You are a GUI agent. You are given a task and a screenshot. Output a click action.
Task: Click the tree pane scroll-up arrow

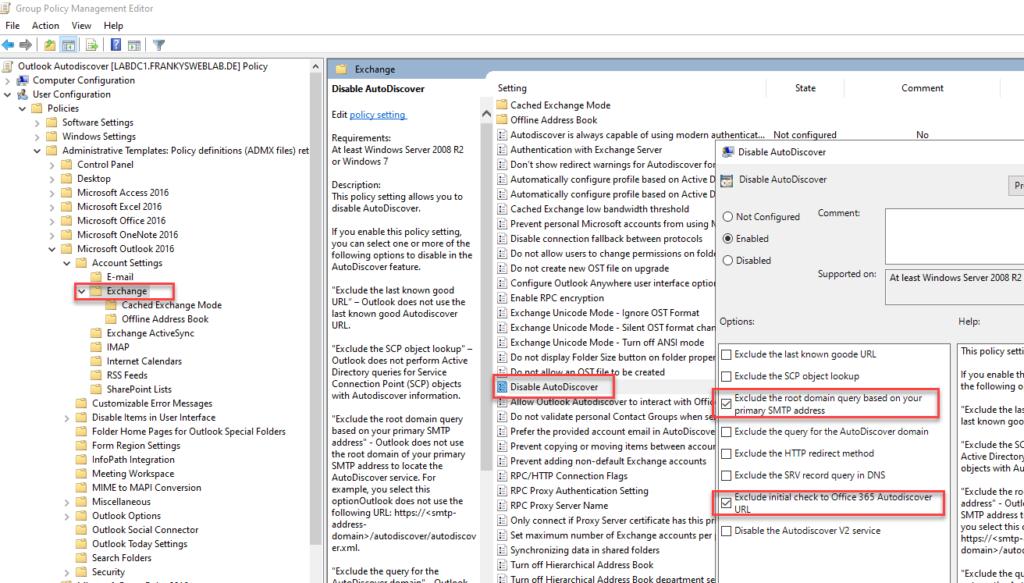coord(315,67)
